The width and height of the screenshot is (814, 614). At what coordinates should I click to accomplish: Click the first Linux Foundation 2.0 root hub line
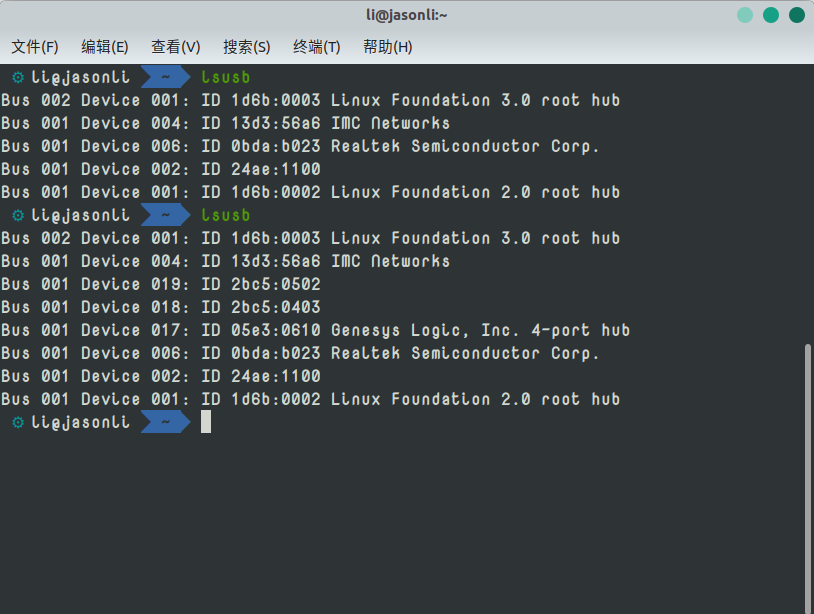310,192
